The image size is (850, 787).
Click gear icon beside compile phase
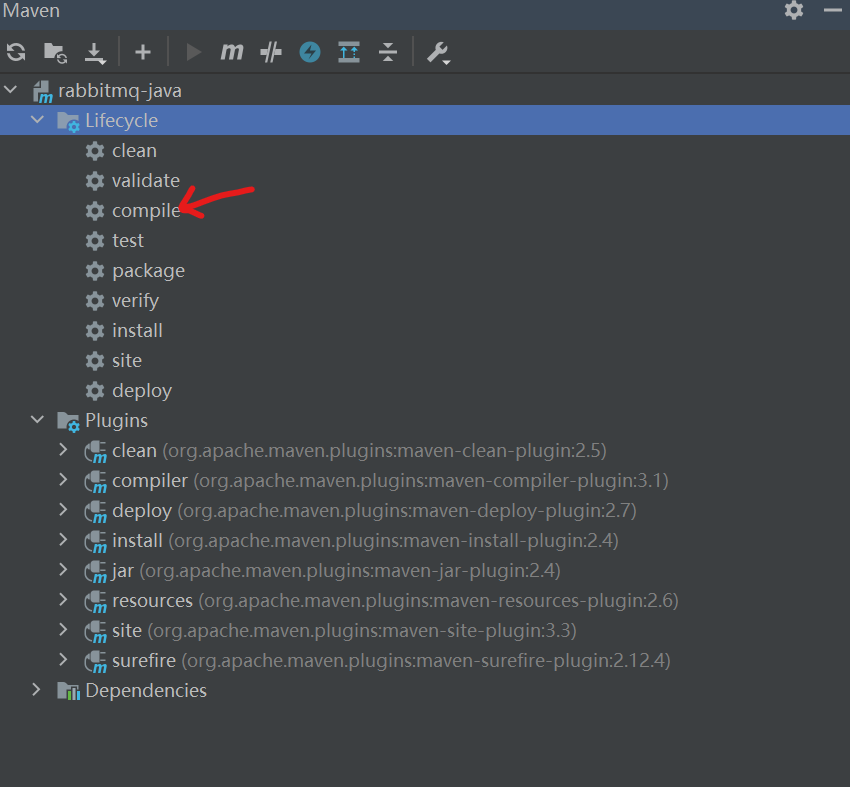pyautogui.click(x=95, y=211)
